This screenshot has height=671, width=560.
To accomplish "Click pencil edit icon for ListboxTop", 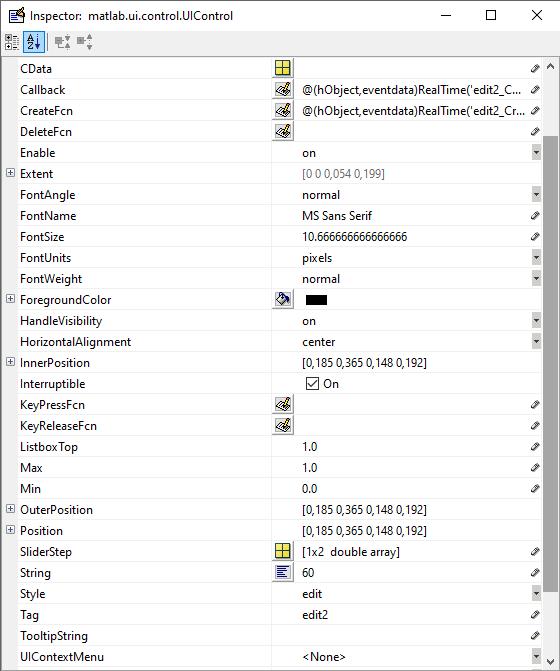I will point(535,446).
